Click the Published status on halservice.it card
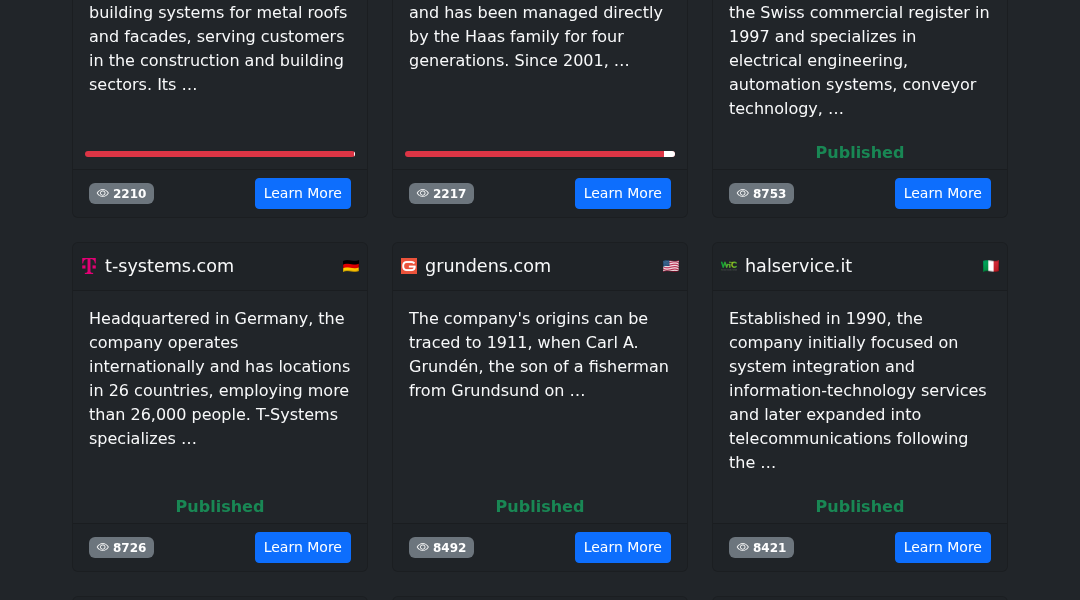 pyautogui.click(x=860, y=506)
